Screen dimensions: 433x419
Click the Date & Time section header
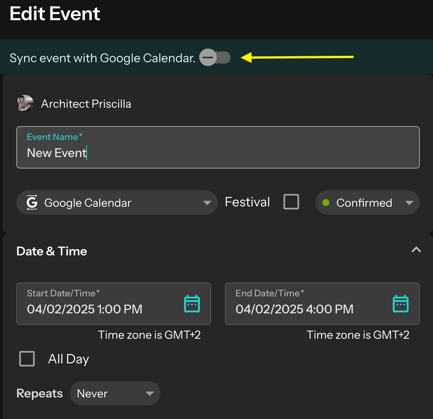click(52, 251)
